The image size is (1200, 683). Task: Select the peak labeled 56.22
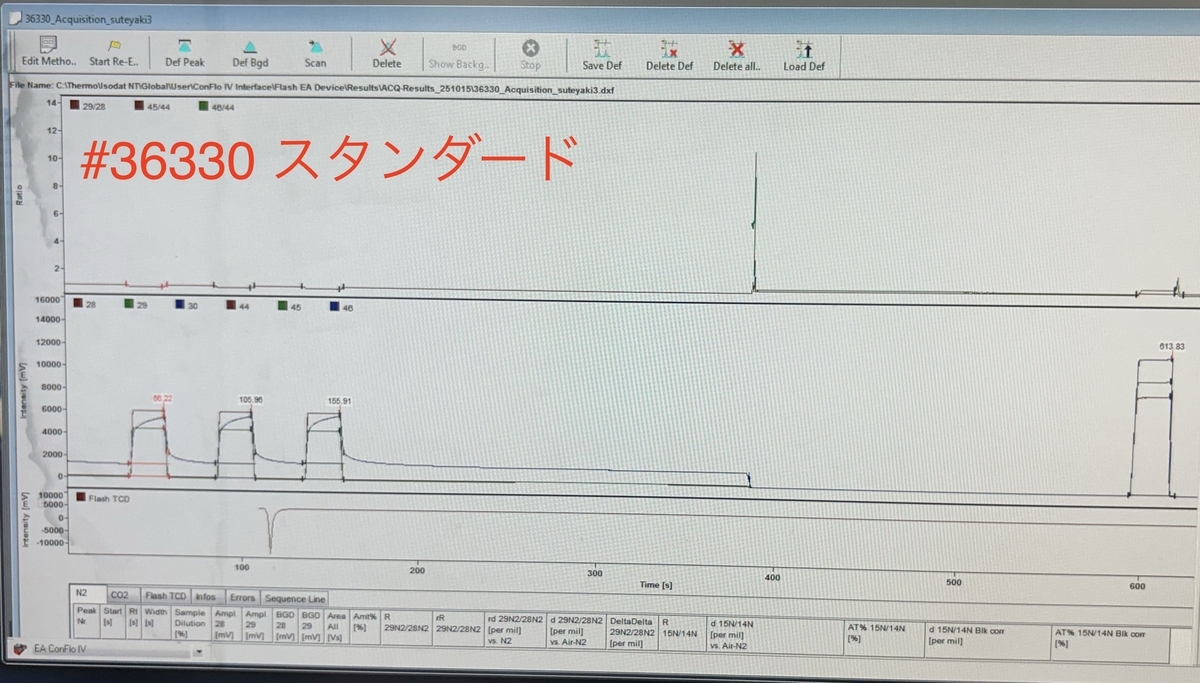click(x=162, y=398)
